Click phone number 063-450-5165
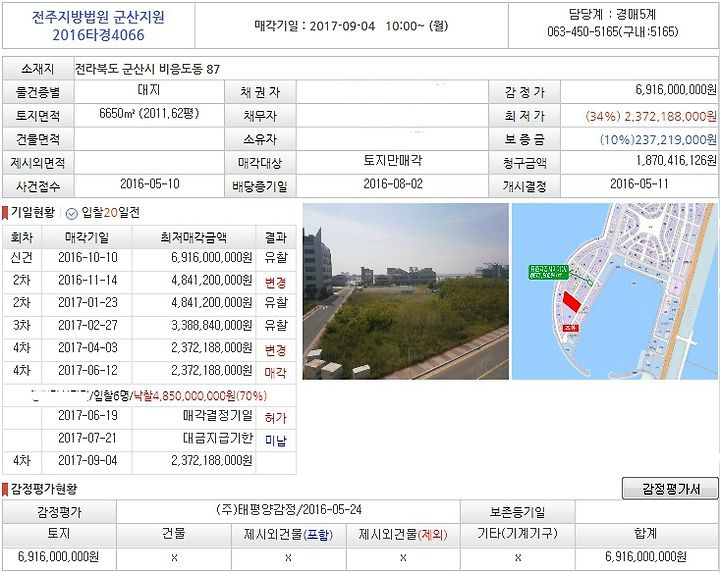 point(582,32)
